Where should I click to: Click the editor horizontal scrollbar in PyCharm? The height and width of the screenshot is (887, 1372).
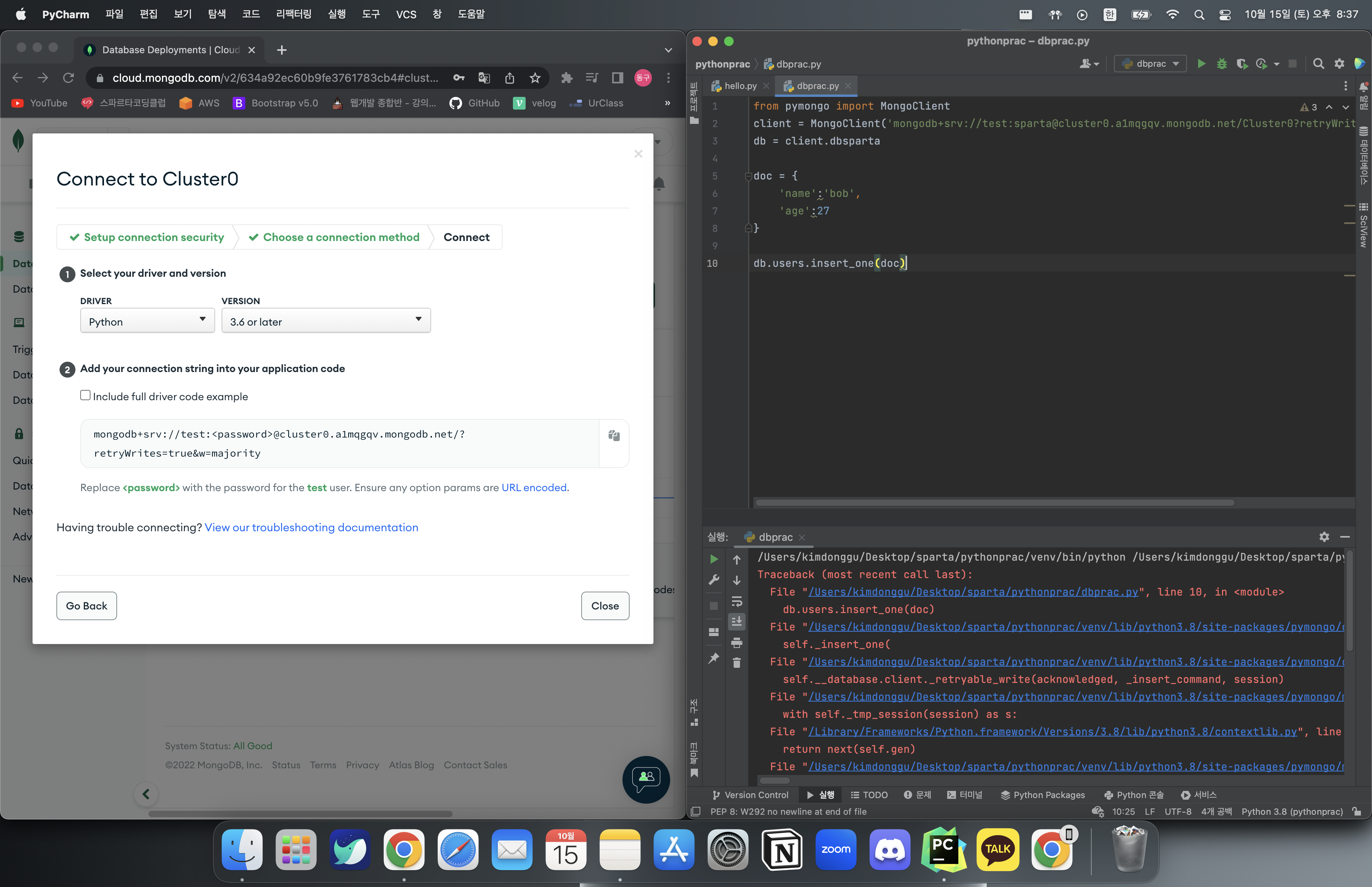pos(994,502)
